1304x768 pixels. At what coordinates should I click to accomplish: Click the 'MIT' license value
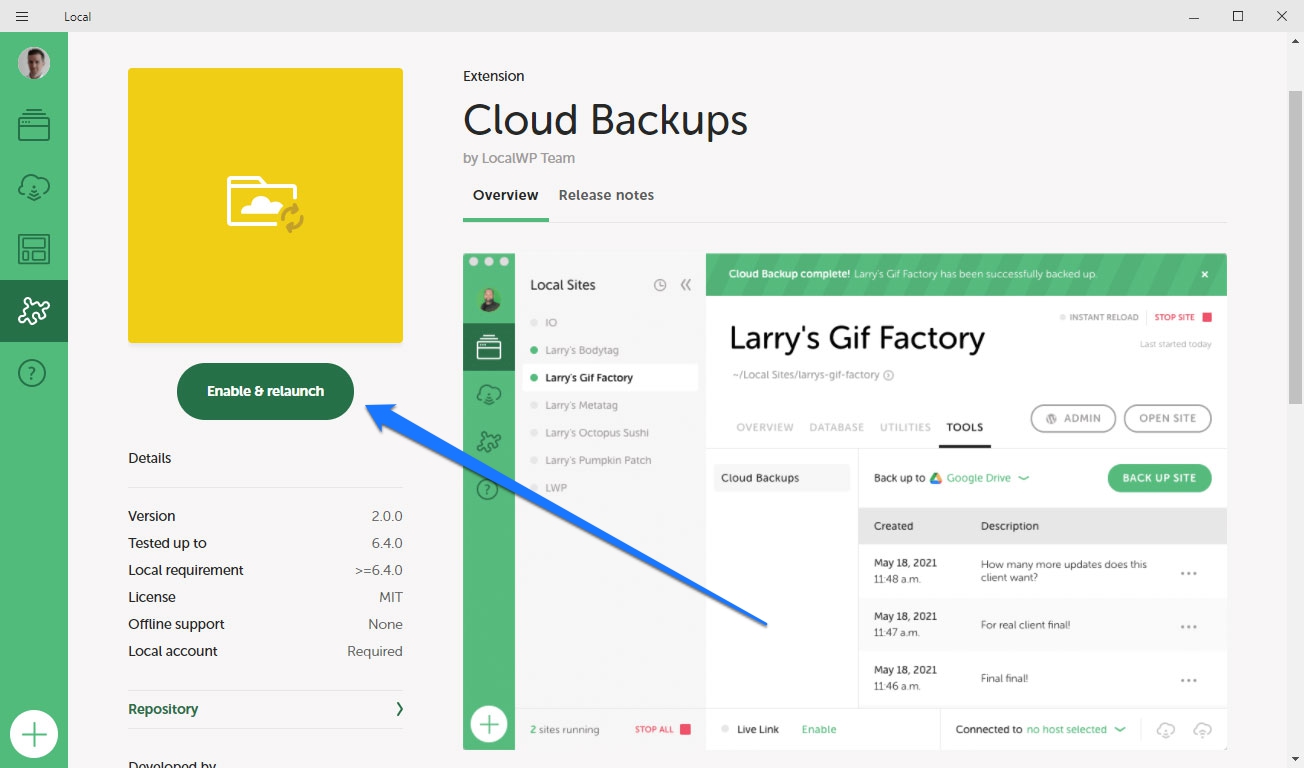pos(391,597)
